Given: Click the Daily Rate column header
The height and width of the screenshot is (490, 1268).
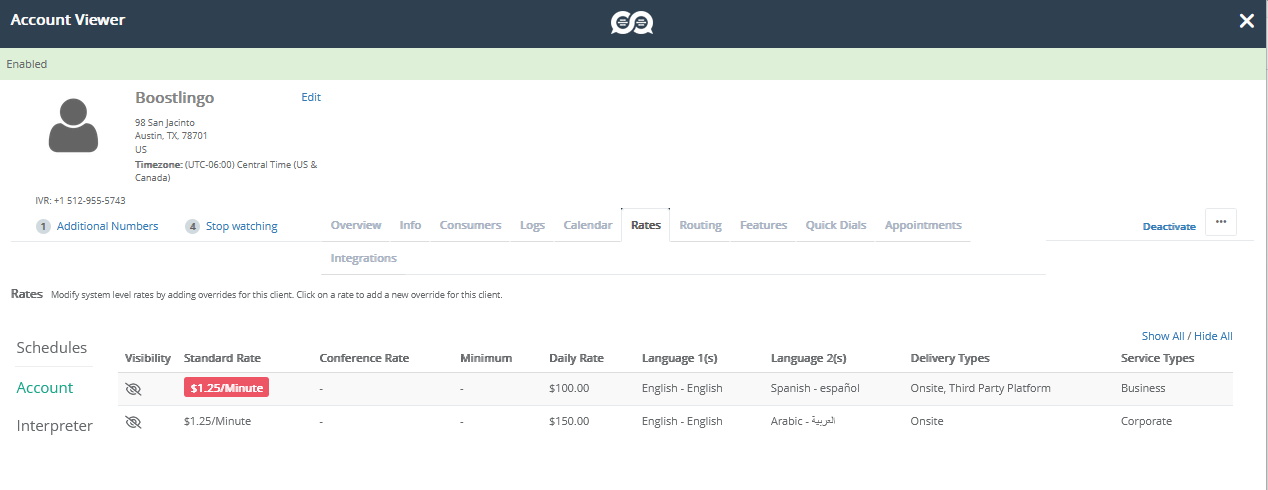Looking at the screenshot, I should pos(576,358).
